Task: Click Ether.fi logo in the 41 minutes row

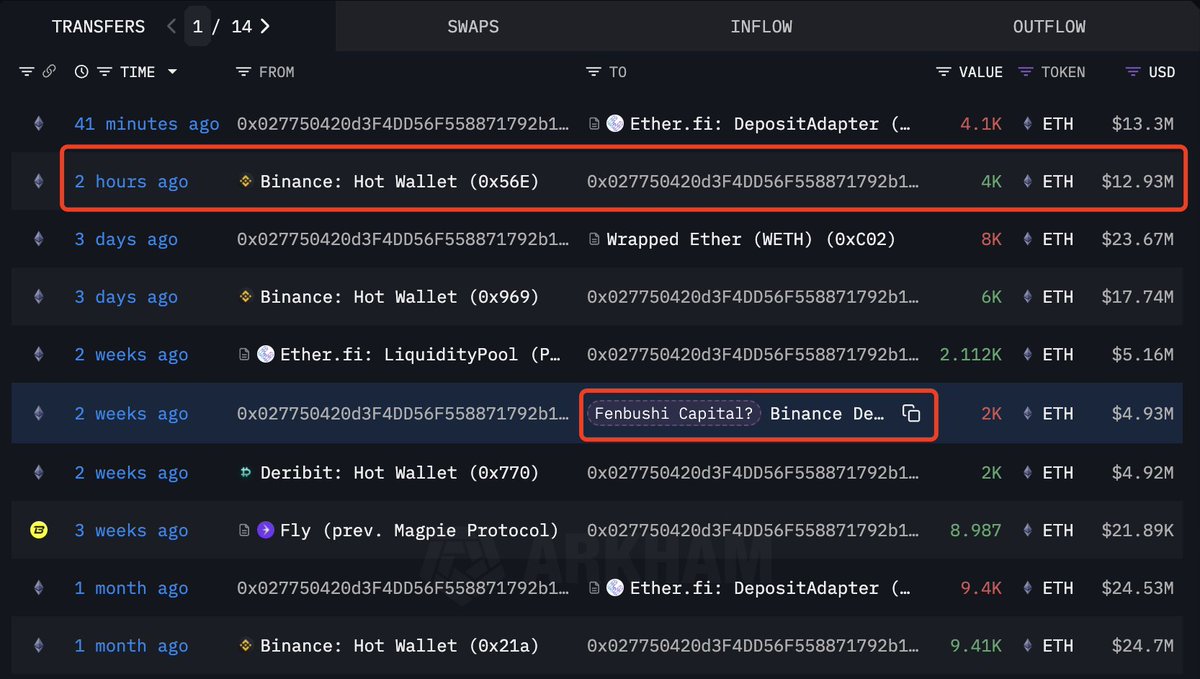Action: click(615, 124)
